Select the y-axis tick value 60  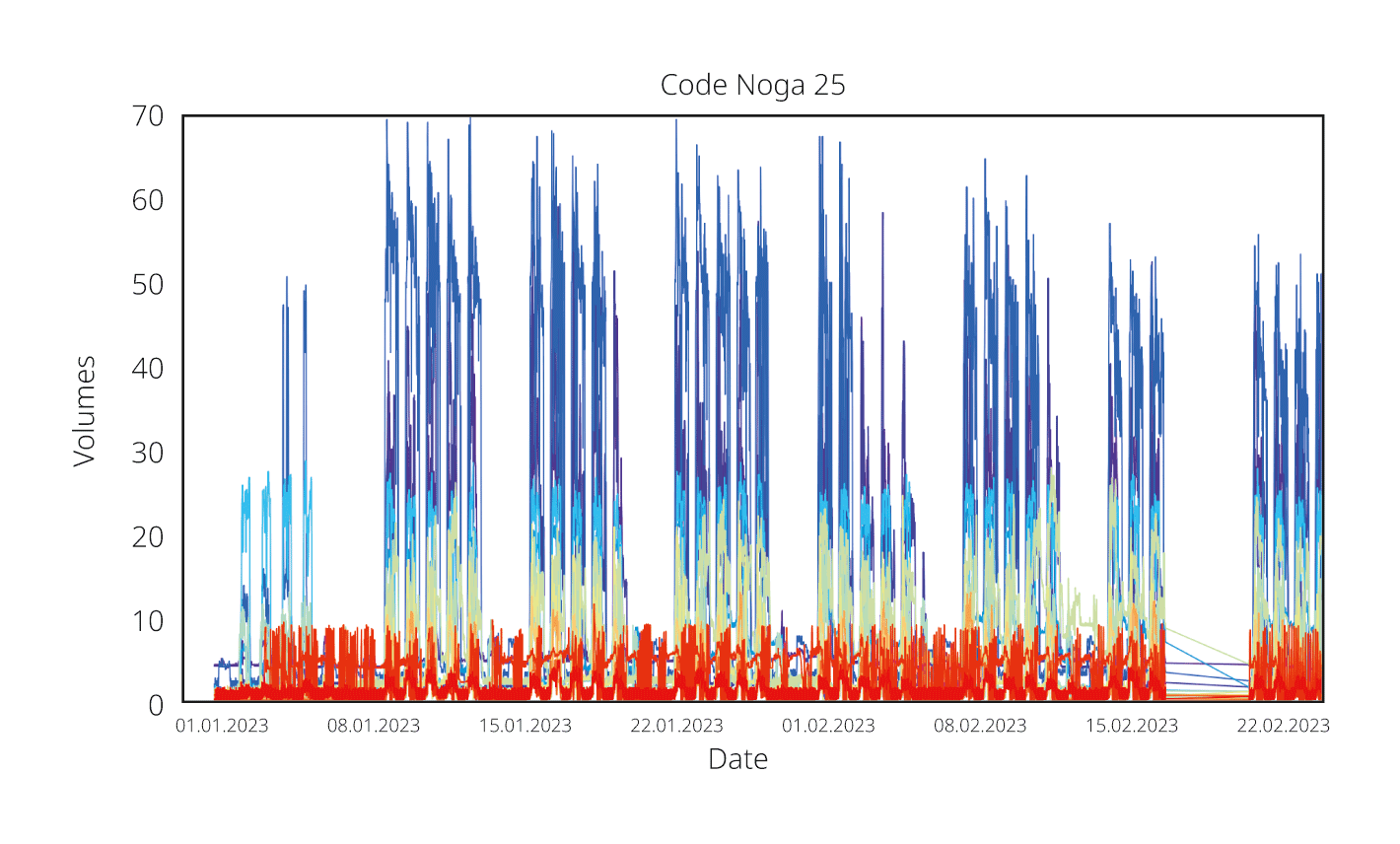coord(148,201)
